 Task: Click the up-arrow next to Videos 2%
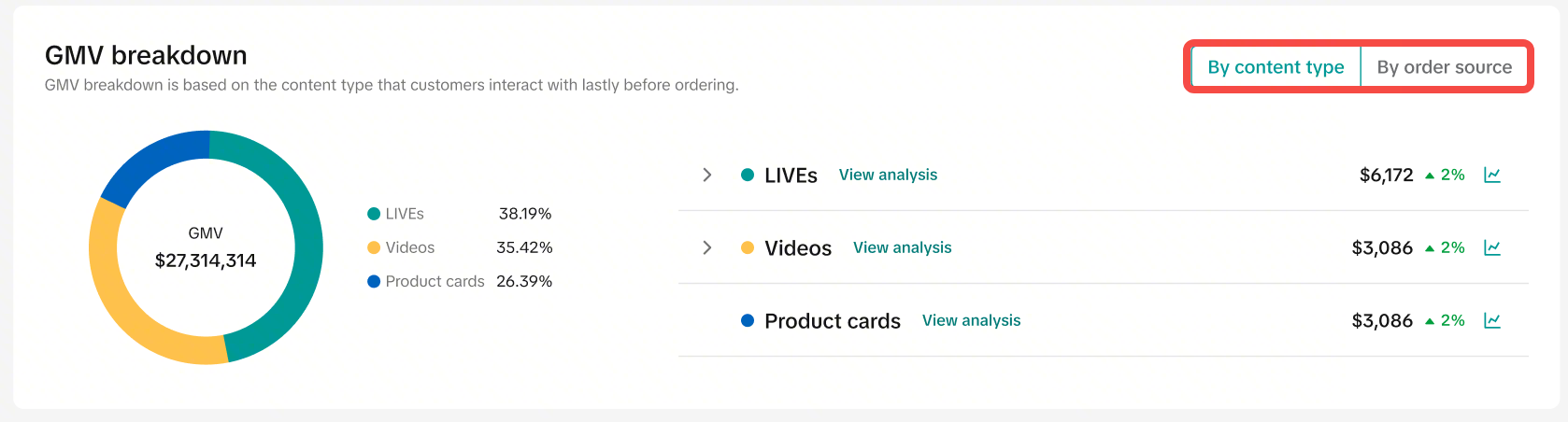coord(1430,248)
